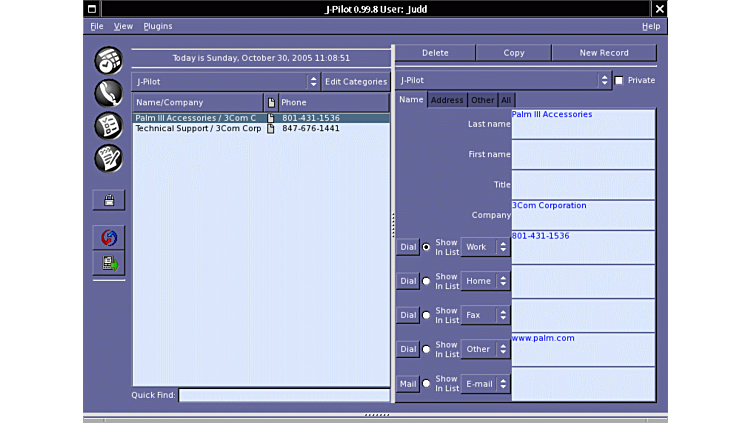Screen dimensions: 752x423
Task: Open the Plugins menu
Action: coord(158,26)
